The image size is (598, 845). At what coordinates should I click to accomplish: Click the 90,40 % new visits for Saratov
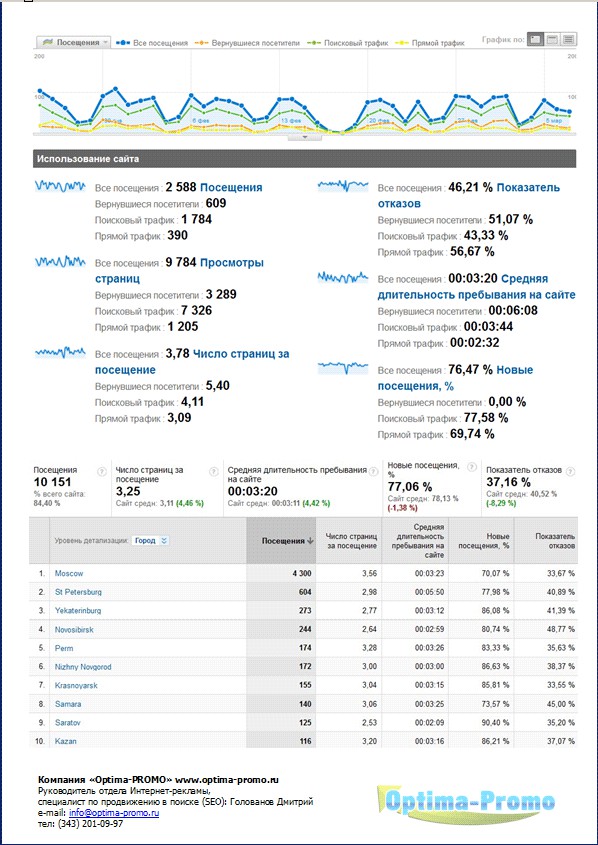(x=495, y=723)
